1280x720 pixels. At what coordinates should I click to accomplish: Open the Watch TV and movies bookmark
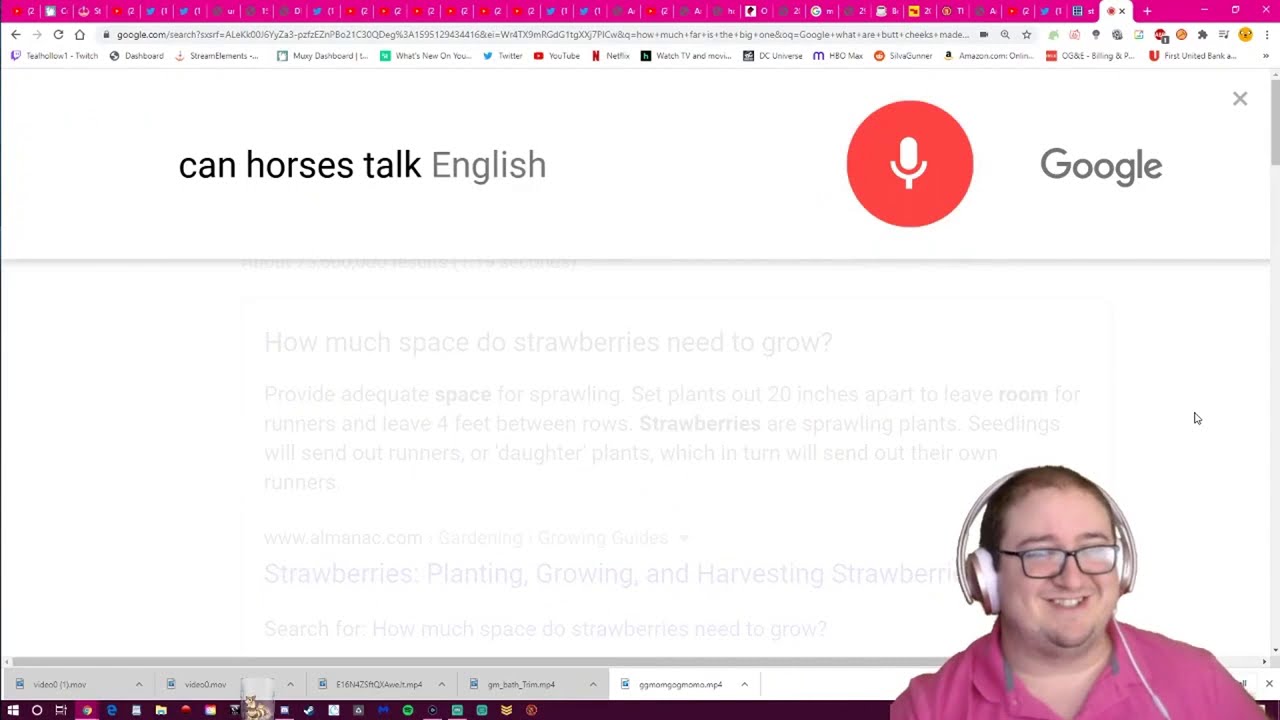click(x=686, y=56)
